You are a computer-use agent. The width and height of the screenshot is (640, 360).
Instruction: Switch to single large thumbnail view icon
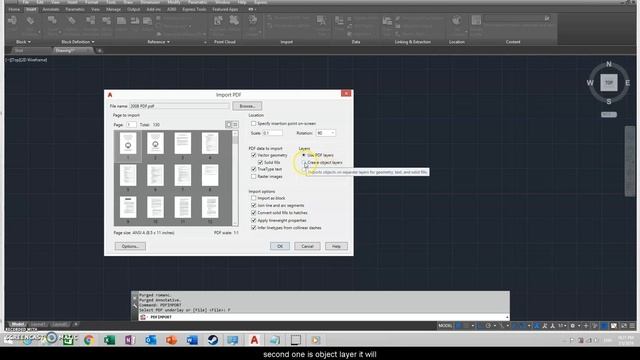229,124
